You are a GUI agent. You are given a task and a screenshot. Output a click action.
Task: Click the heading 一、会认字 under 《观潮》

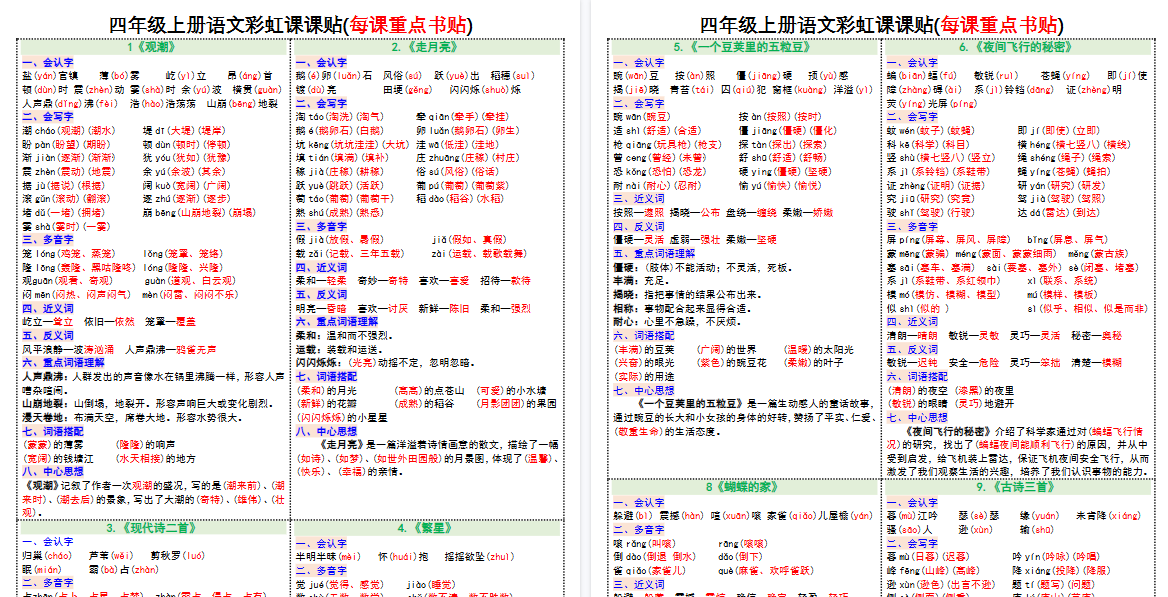tap(46, 60)
